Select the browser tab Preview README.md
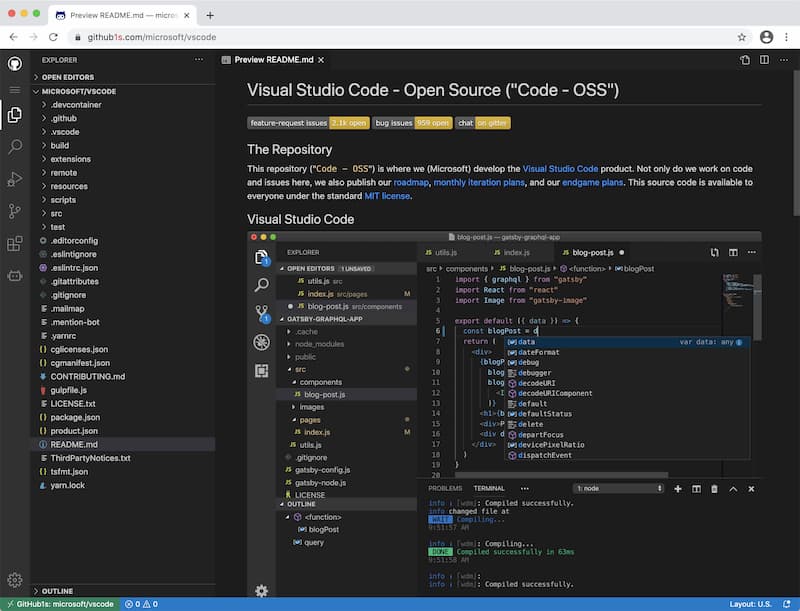Screen dimensions: 800x611 click(122, 15)
